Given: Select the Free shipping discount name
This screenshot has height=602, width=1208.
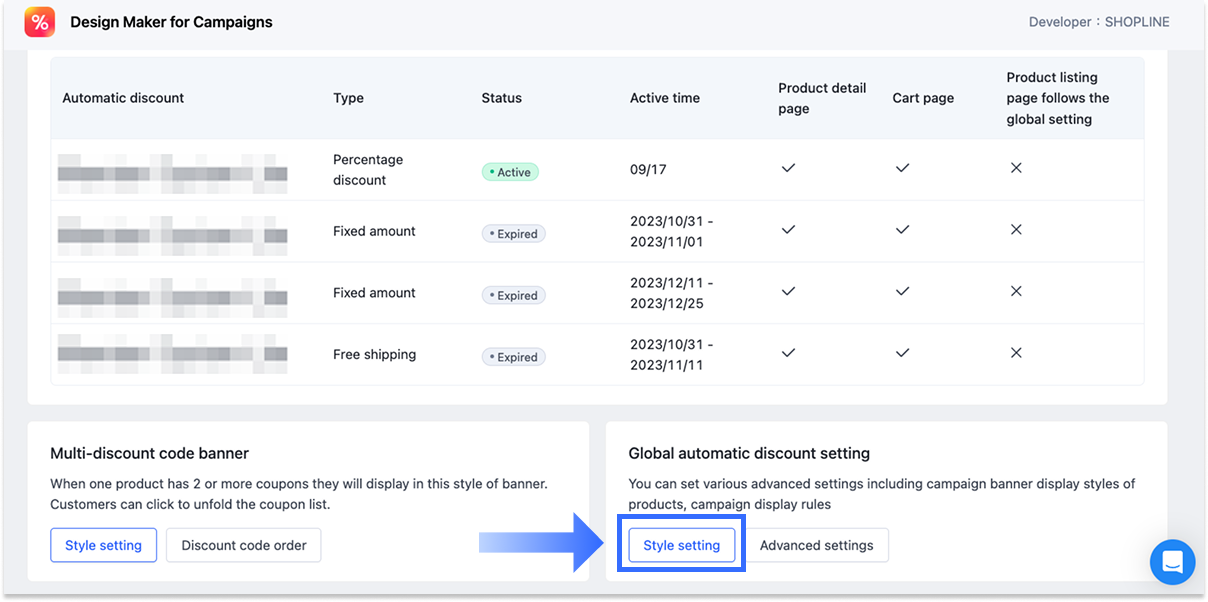Looking at the screenshot, I should coord(172,355).
